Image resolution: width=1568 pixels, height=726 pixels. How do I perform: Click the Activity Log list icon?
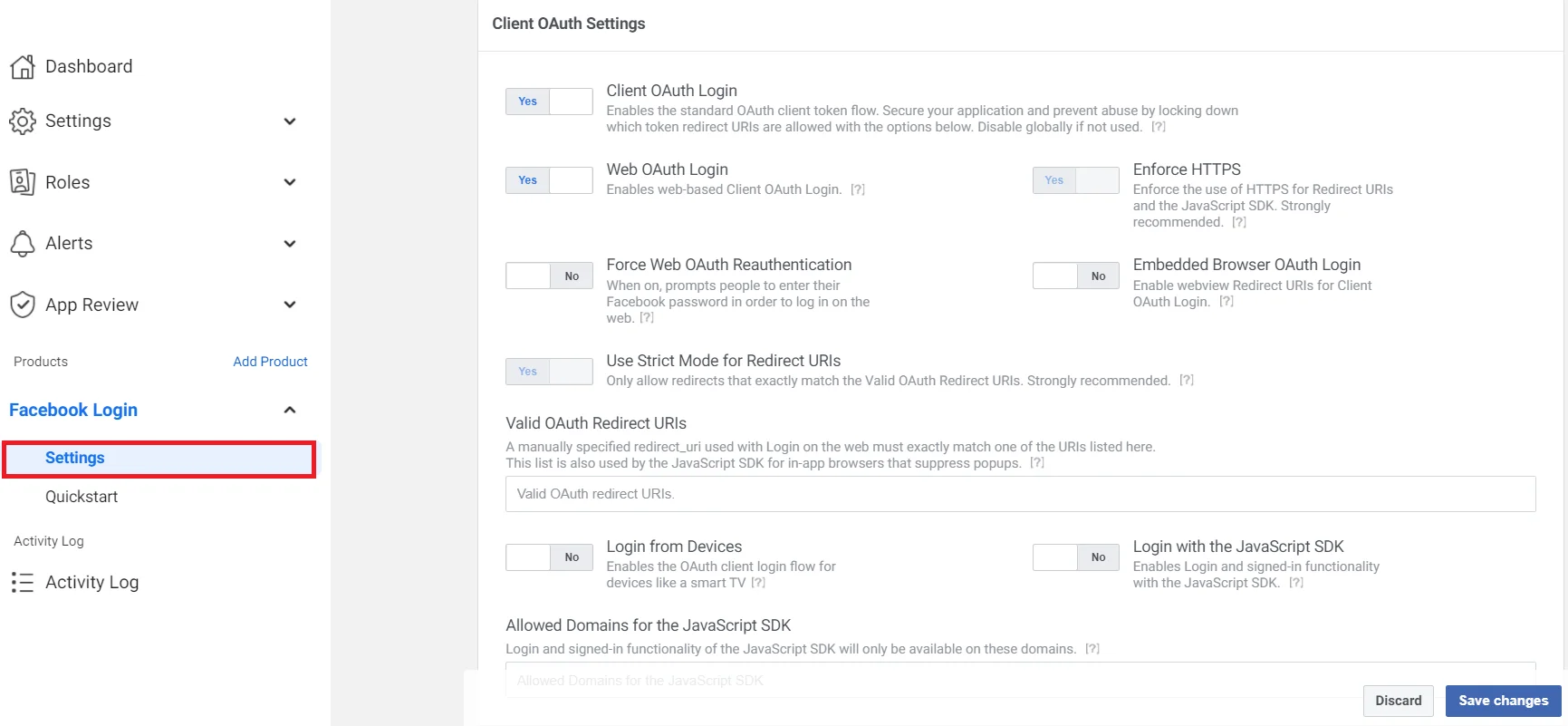pos(23,582)
